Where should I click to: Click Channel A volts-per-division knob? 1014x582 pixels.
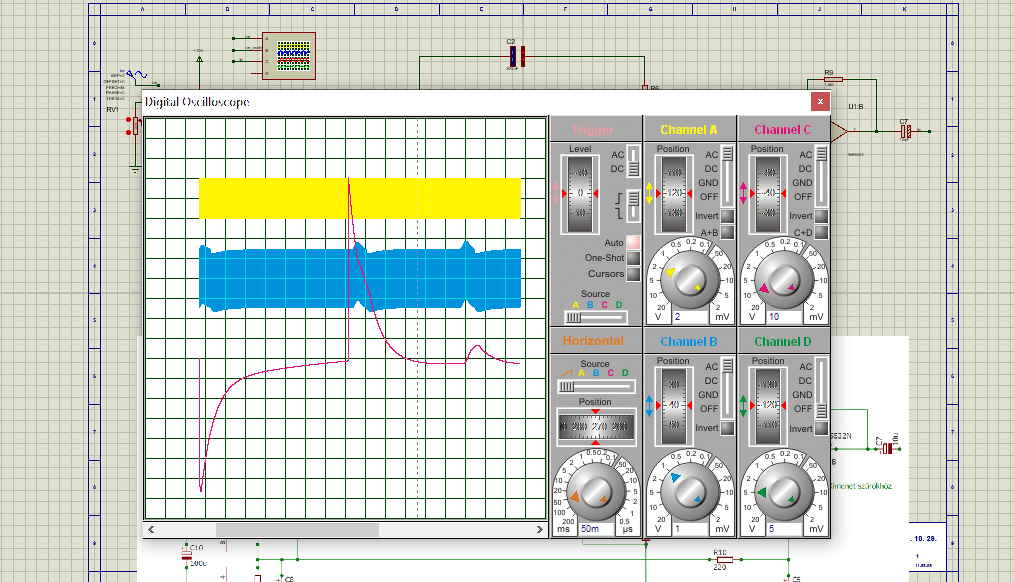689,280
